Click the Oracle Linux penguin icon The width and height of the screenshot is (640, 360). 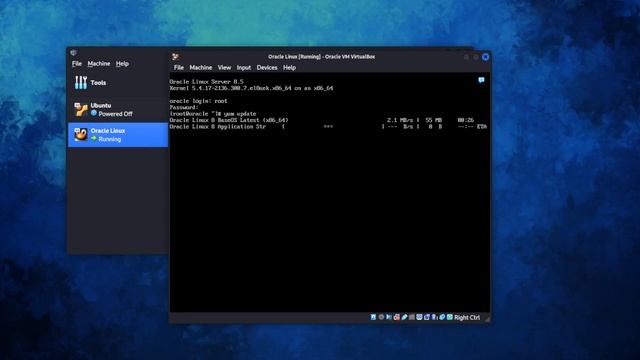click(x=80, y=135)
